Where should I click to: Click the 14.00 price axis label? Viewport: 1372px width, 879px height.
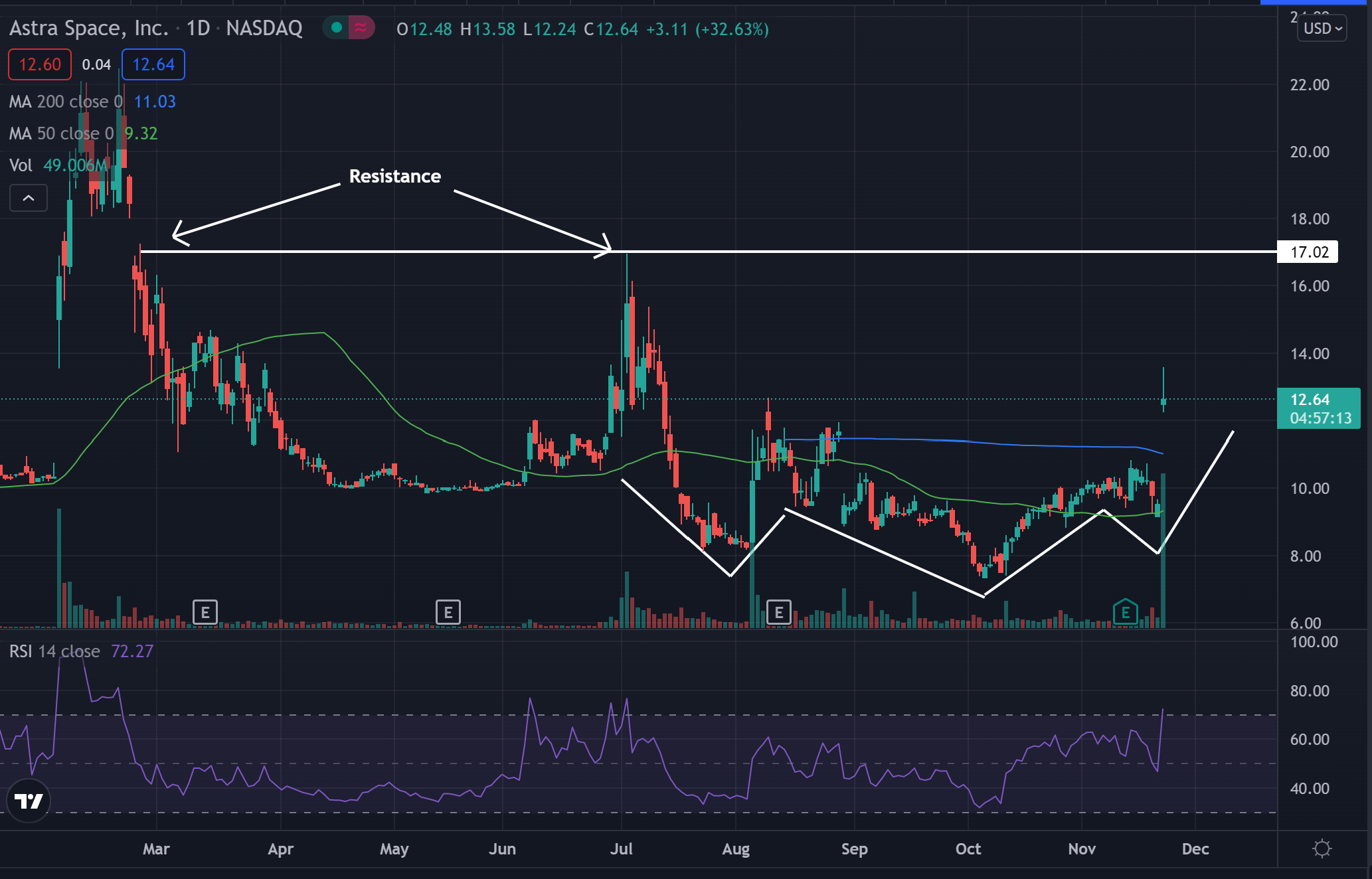coord(1310,354)
